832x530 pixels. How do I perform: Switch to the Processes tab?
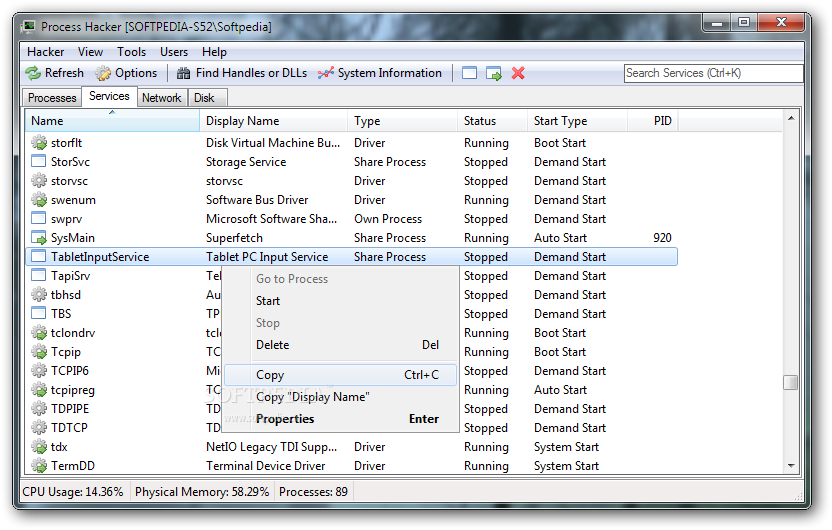tap(52, 98)
